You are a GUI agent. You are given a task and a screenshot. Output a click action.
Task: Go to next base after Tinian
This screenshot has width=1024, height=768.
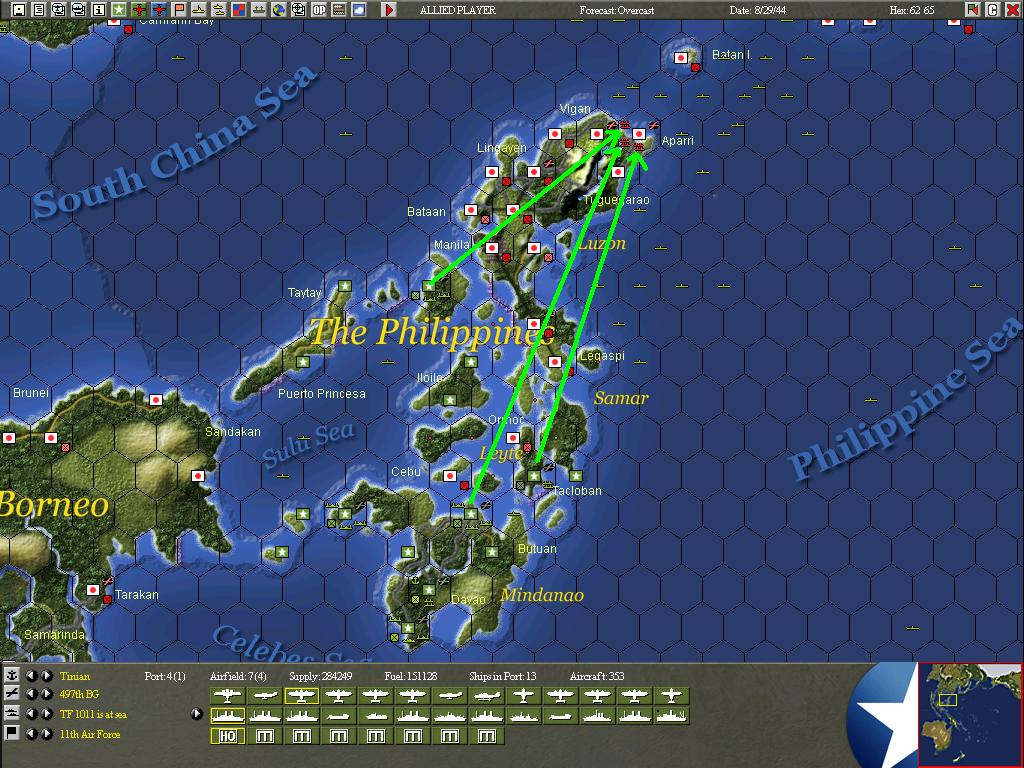(47, 675)
